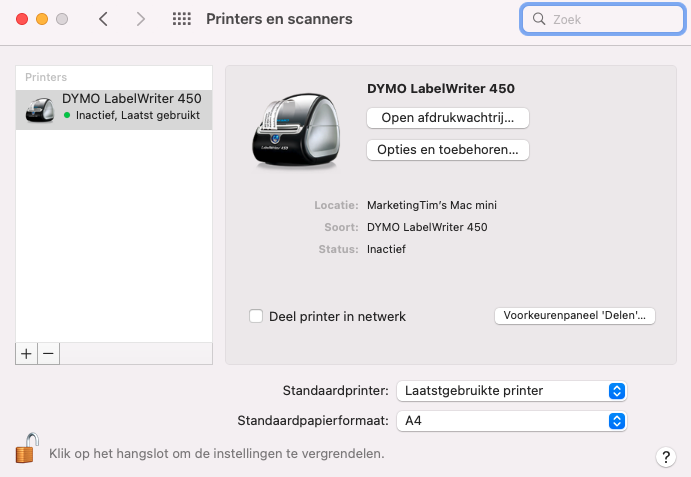Image resolution: width=691 pixels, height=477 pixels.
Task: Enable 'Deel printer in netwerk' checkbox
Action: coord(256,316)
